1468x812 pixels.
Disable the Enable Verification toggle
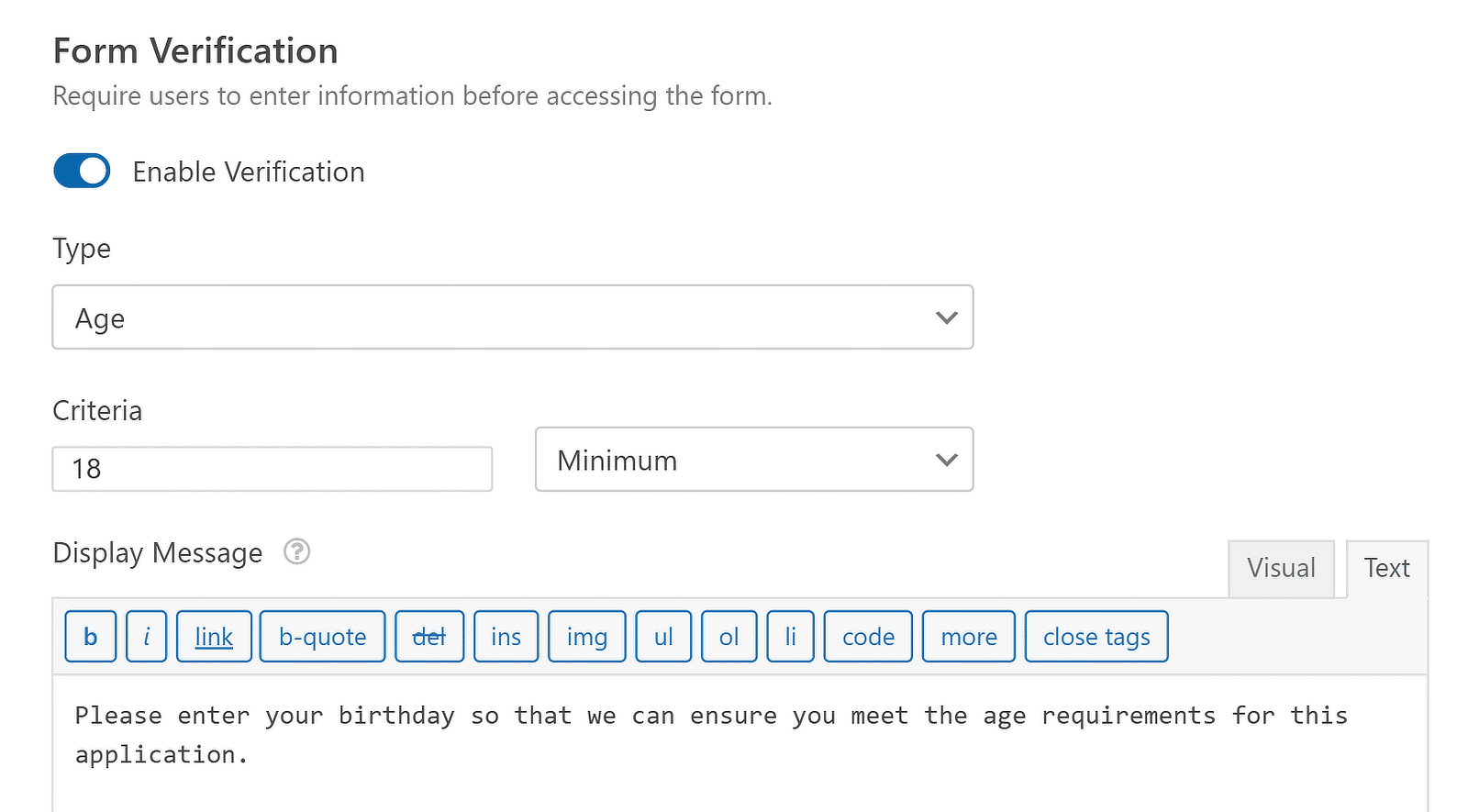(x=81, y=171)
